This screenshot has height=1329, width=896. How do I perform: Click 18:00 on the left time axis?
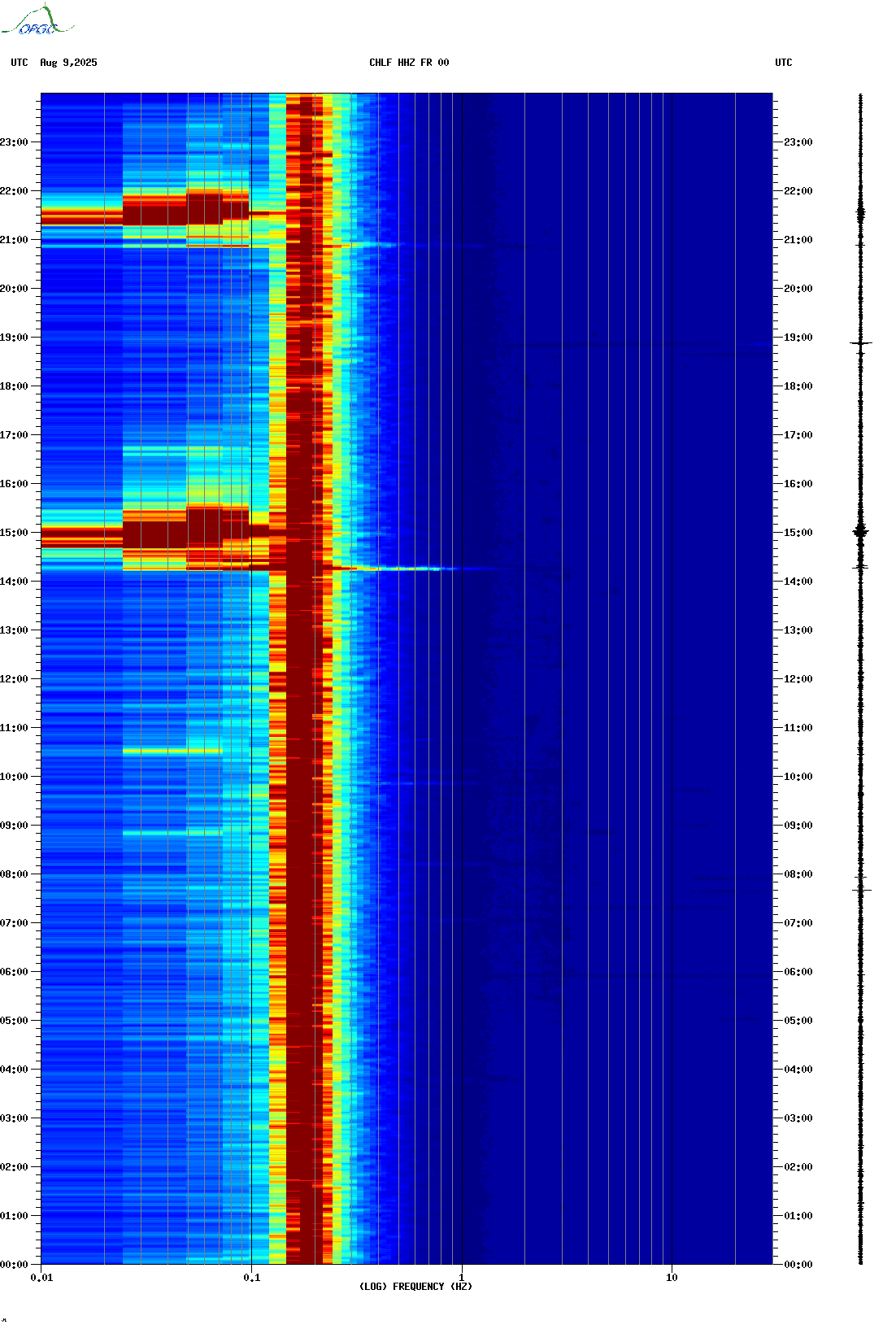click(14, 386)
